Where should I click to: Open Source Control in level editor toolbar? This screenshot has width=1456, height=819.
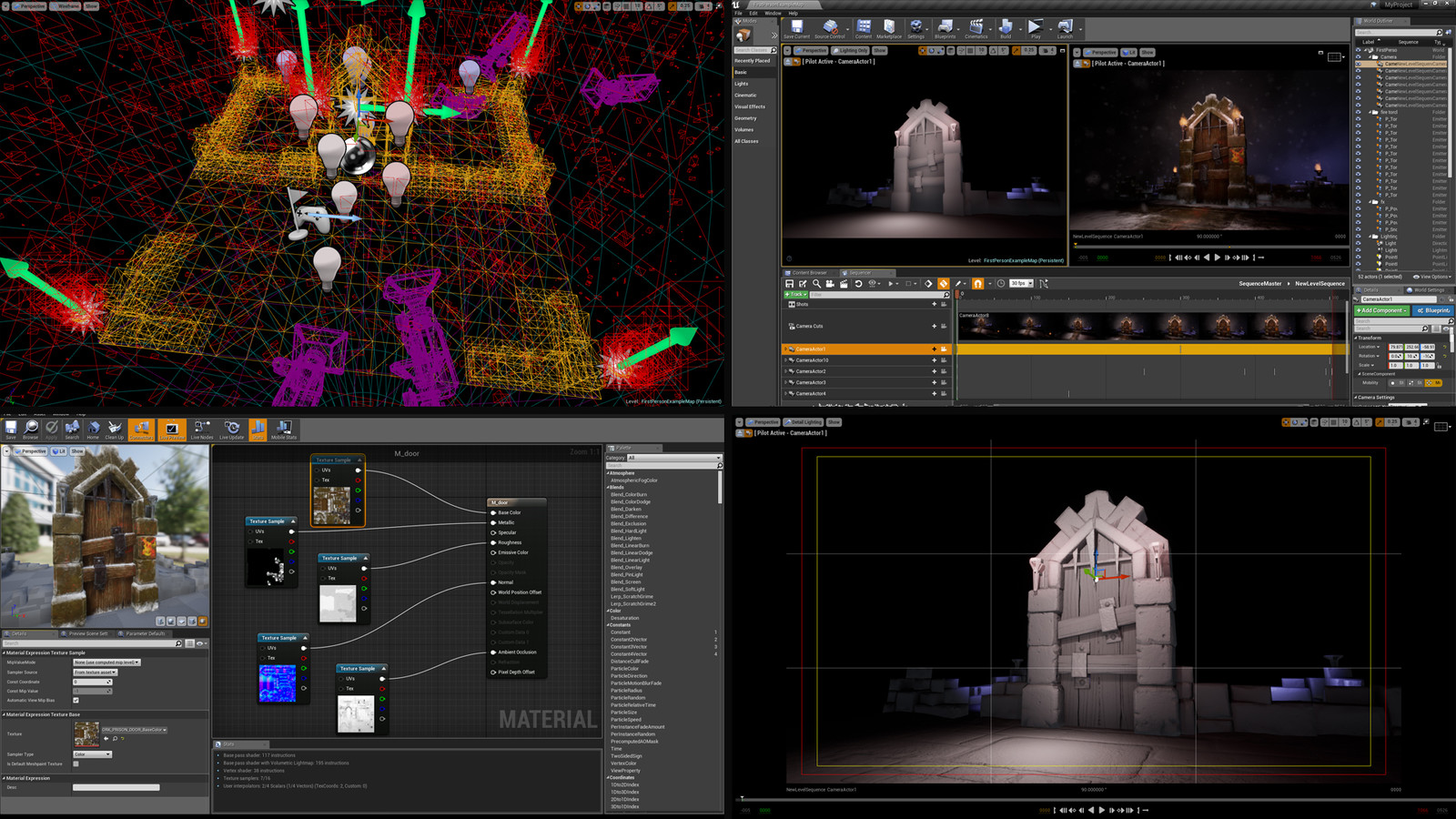coord(830,30)
